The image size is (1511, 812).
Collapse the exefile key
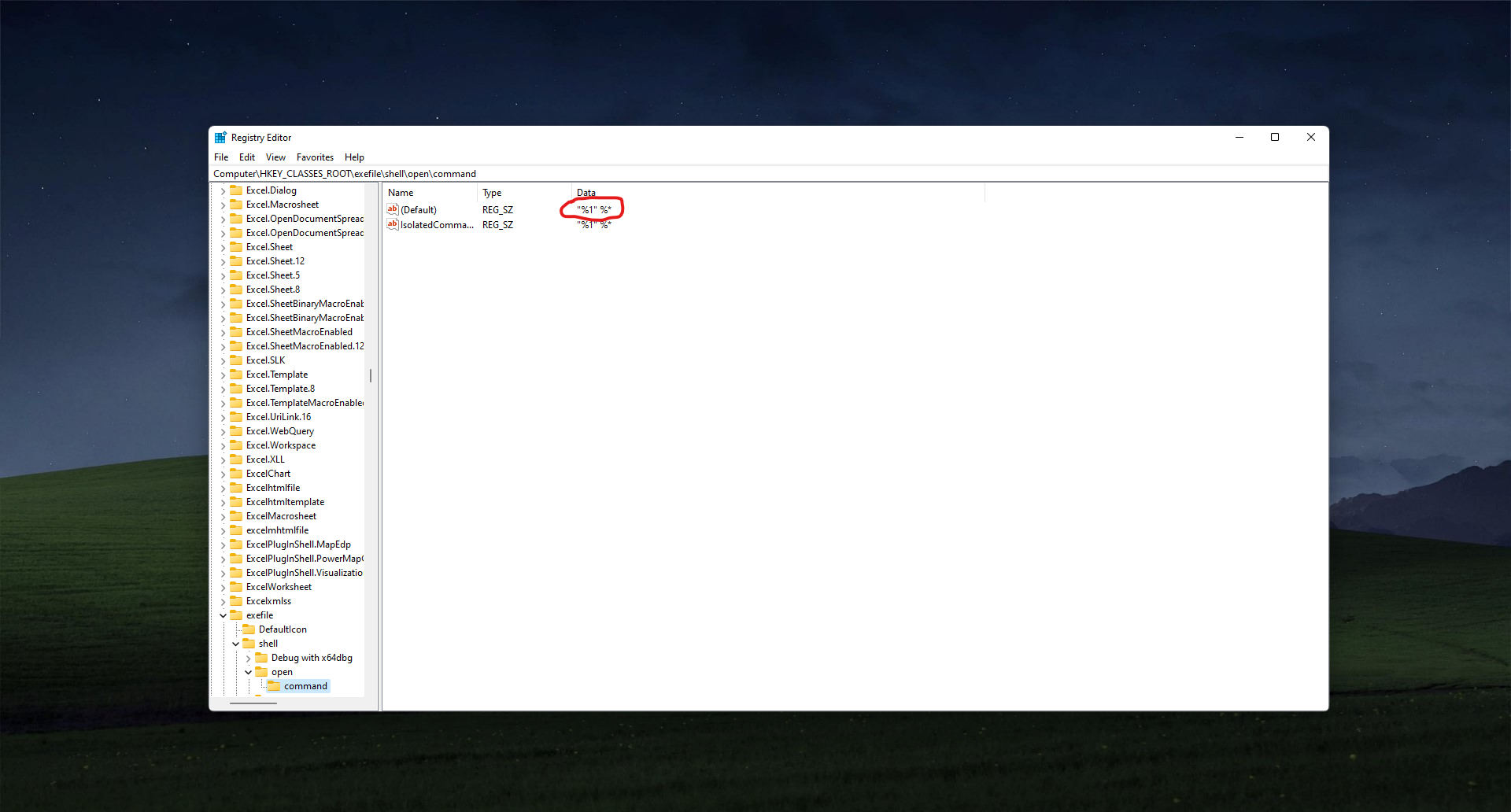click(223, 615)
